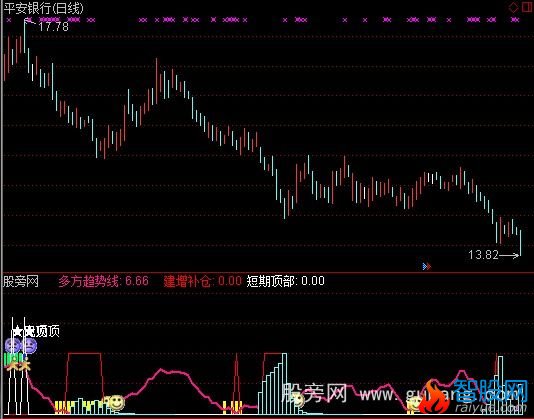
Task: Select the 多方趋势线: 6.66 readout
Action: pyautogui.click(x=104, y=281)
